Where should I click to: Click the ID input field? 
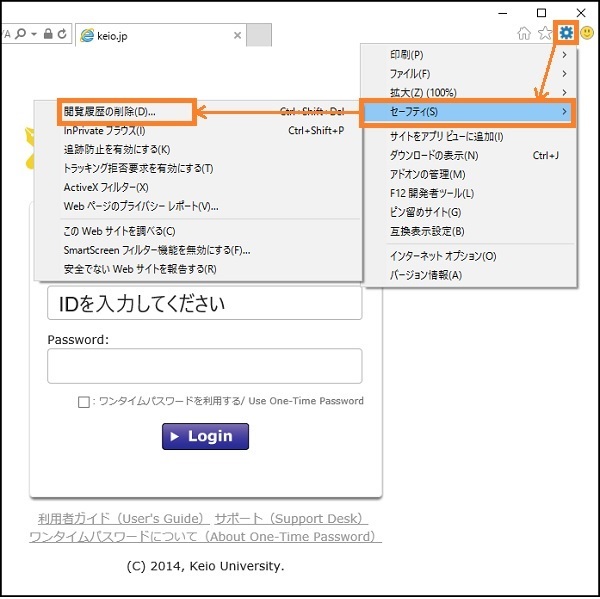coord(204,303)
